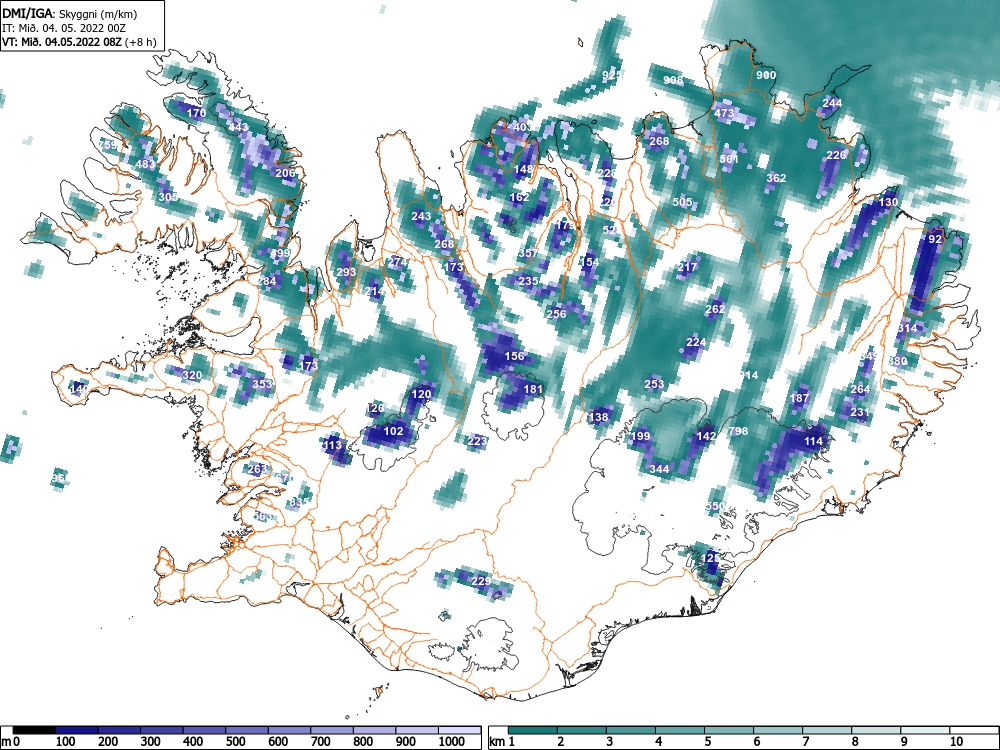Click the visibility value "181" on the map
Screen dimensions: 1000x750
coord(533,389)
